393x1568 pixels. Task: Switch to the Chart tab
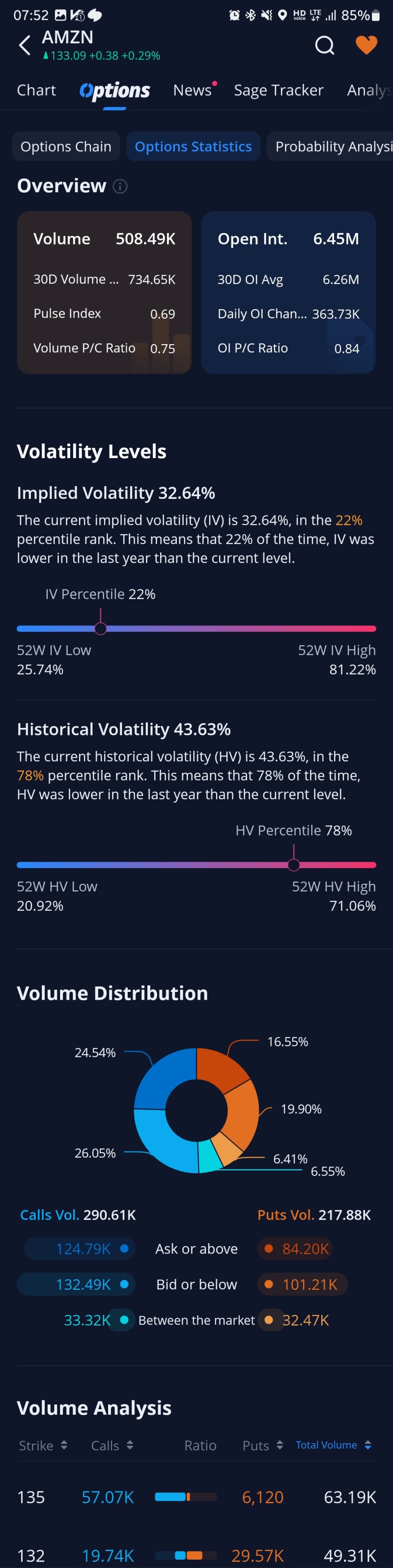(x=36, y=90)
